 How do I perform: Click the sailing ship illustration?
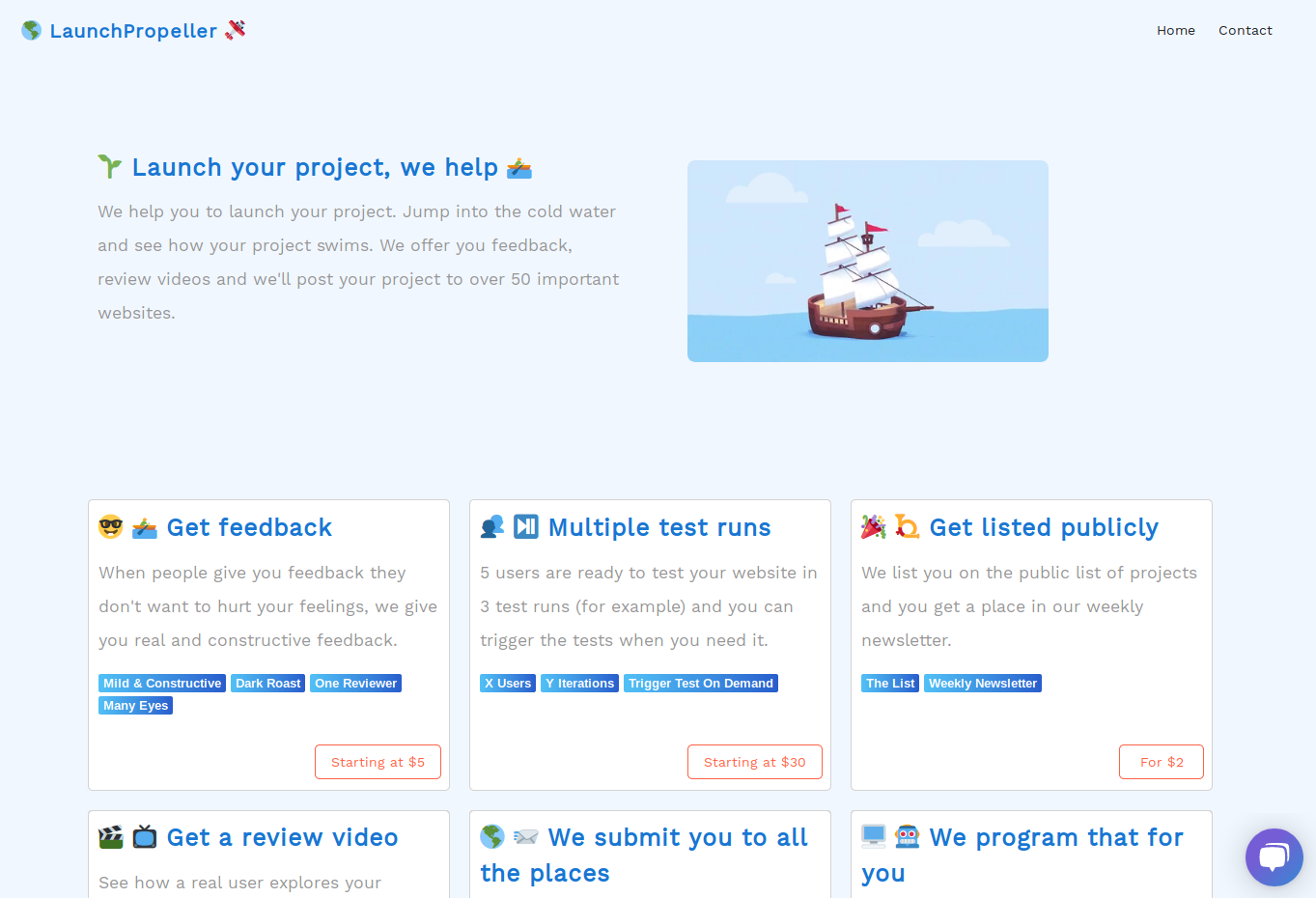point(867,261)
